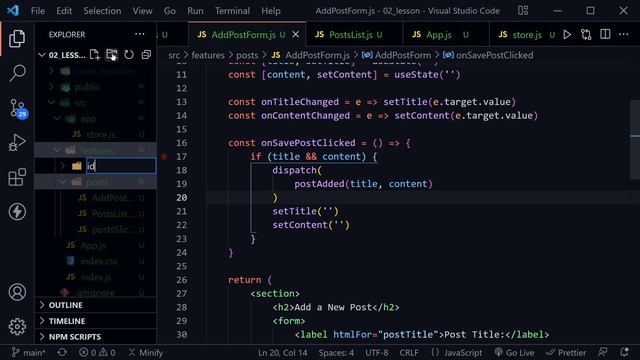Viewport: 640px width, 360px height.
Task: Click Ln 20, Col 14 cursor position
Action: click(x=282, y=352)
